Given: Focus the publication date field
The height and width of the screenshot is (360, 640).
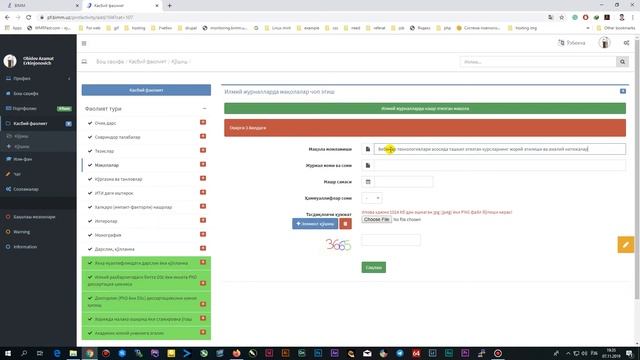Looking at the screenshot, I should pos(403,182).
